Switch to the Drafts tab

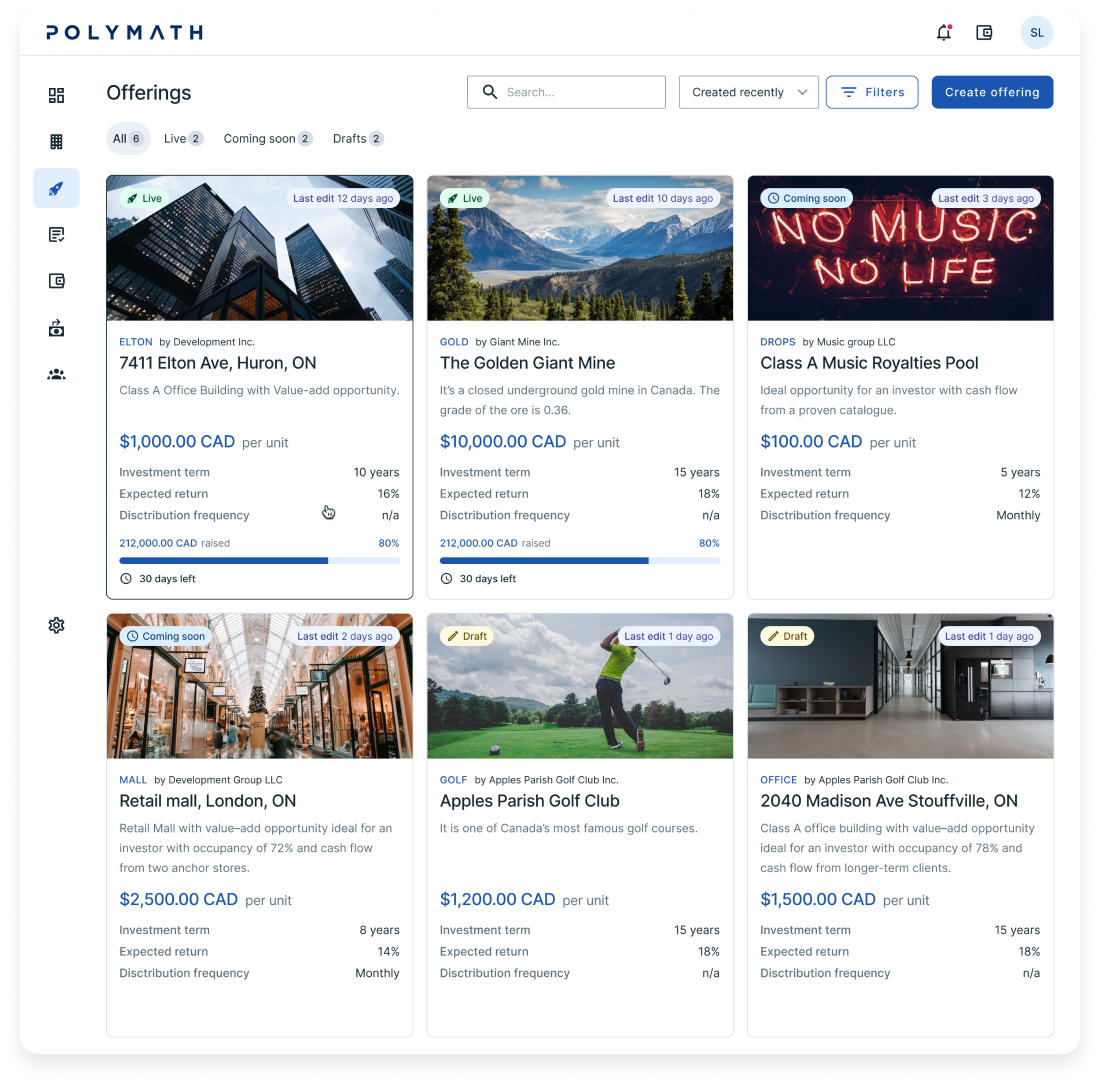[x=357, y=138]
